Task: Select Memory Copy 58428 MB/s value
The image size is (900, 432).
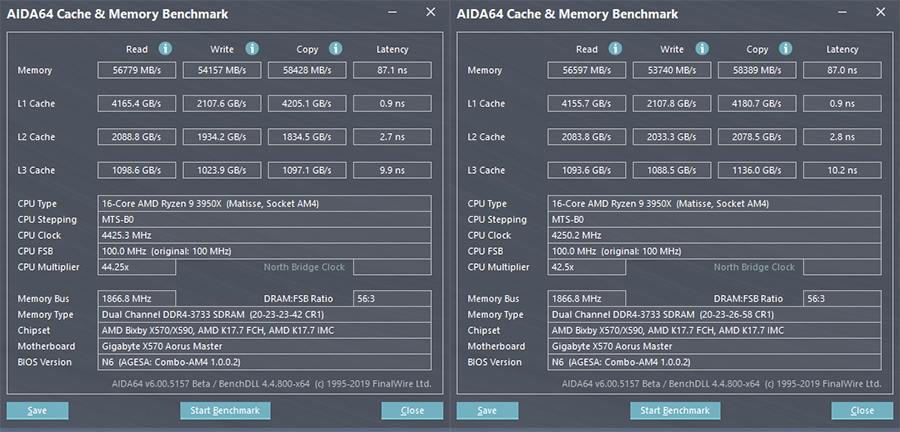Action: [307, 71]
